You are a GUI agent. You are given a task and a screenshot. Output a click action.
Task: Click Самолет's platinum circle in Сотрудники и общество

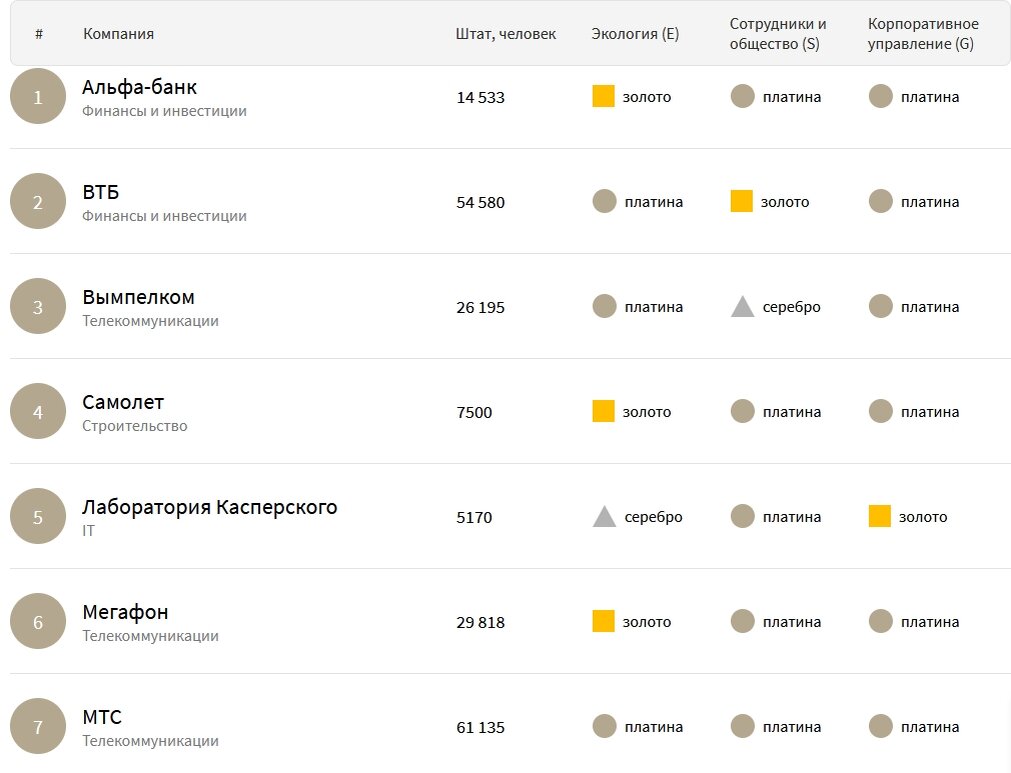pyautogui.click(x=742, y=411)
